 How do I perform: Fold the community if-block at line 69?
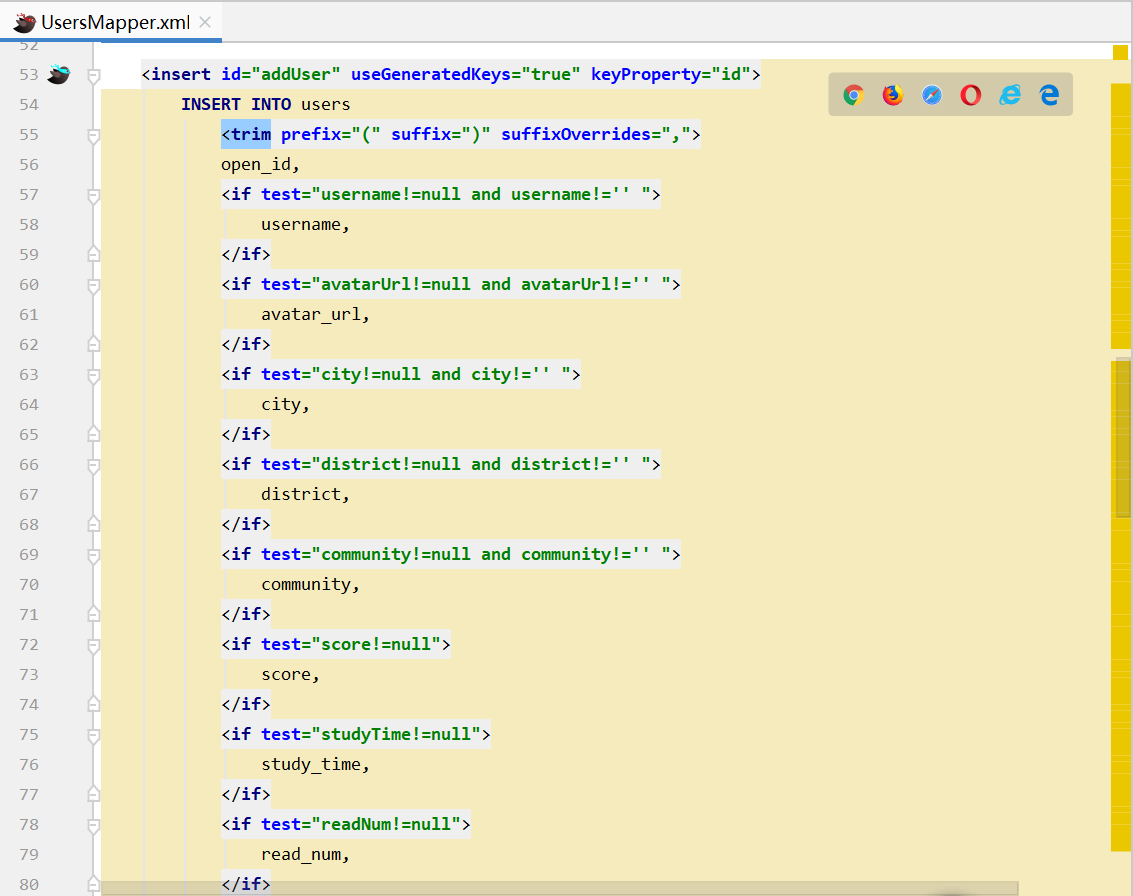tap(93, 555)
